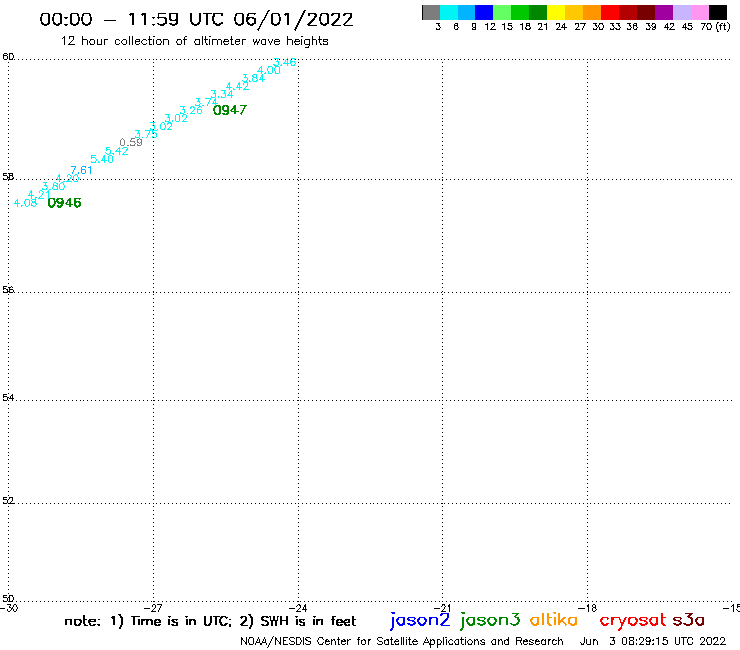Click the title date 06/01/2022

coord(293,20)
